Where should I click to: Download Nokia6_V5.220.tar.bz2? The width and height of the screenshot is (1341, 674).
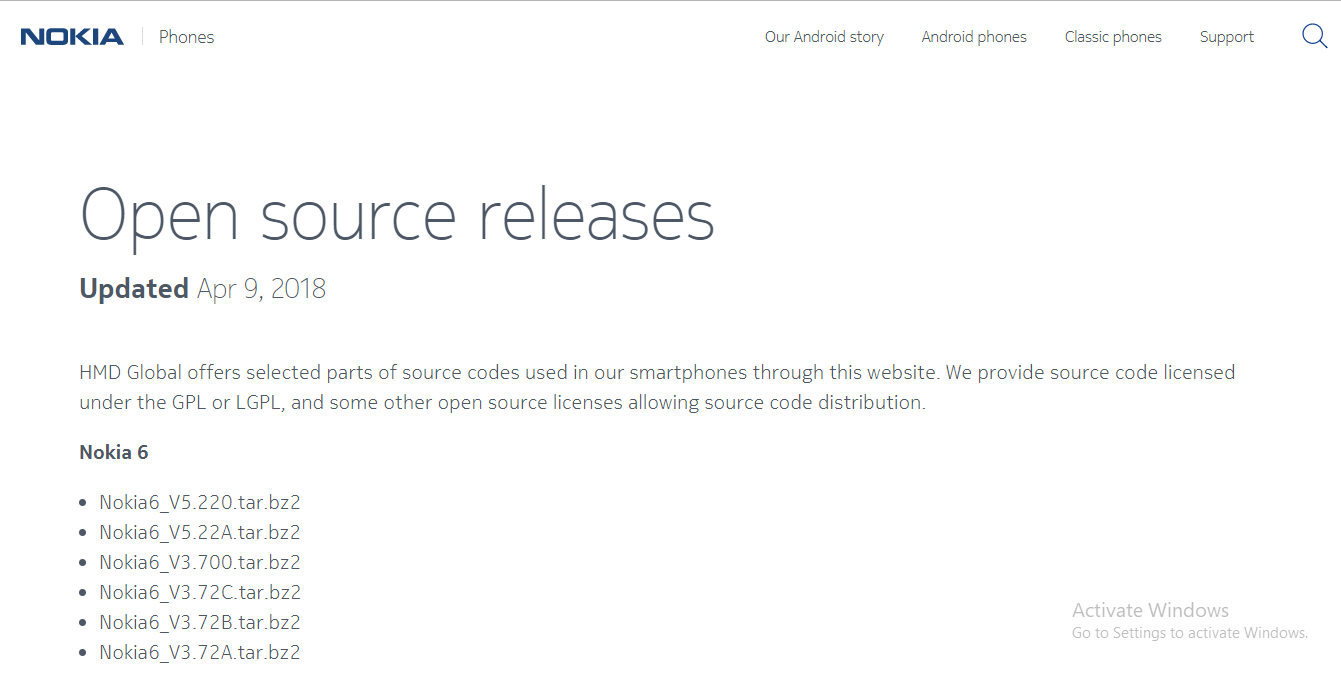(200, 502)
